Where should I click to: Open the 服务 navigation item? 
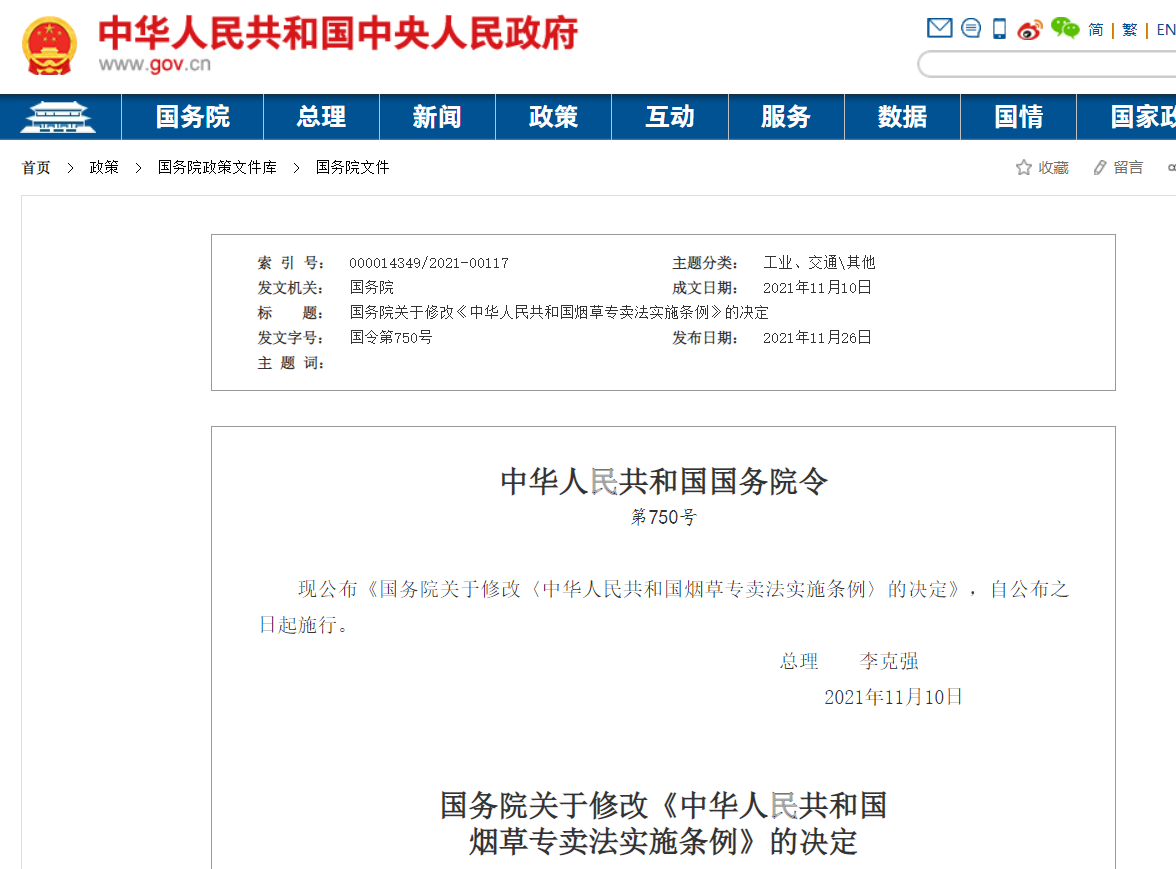click(785, 117)
